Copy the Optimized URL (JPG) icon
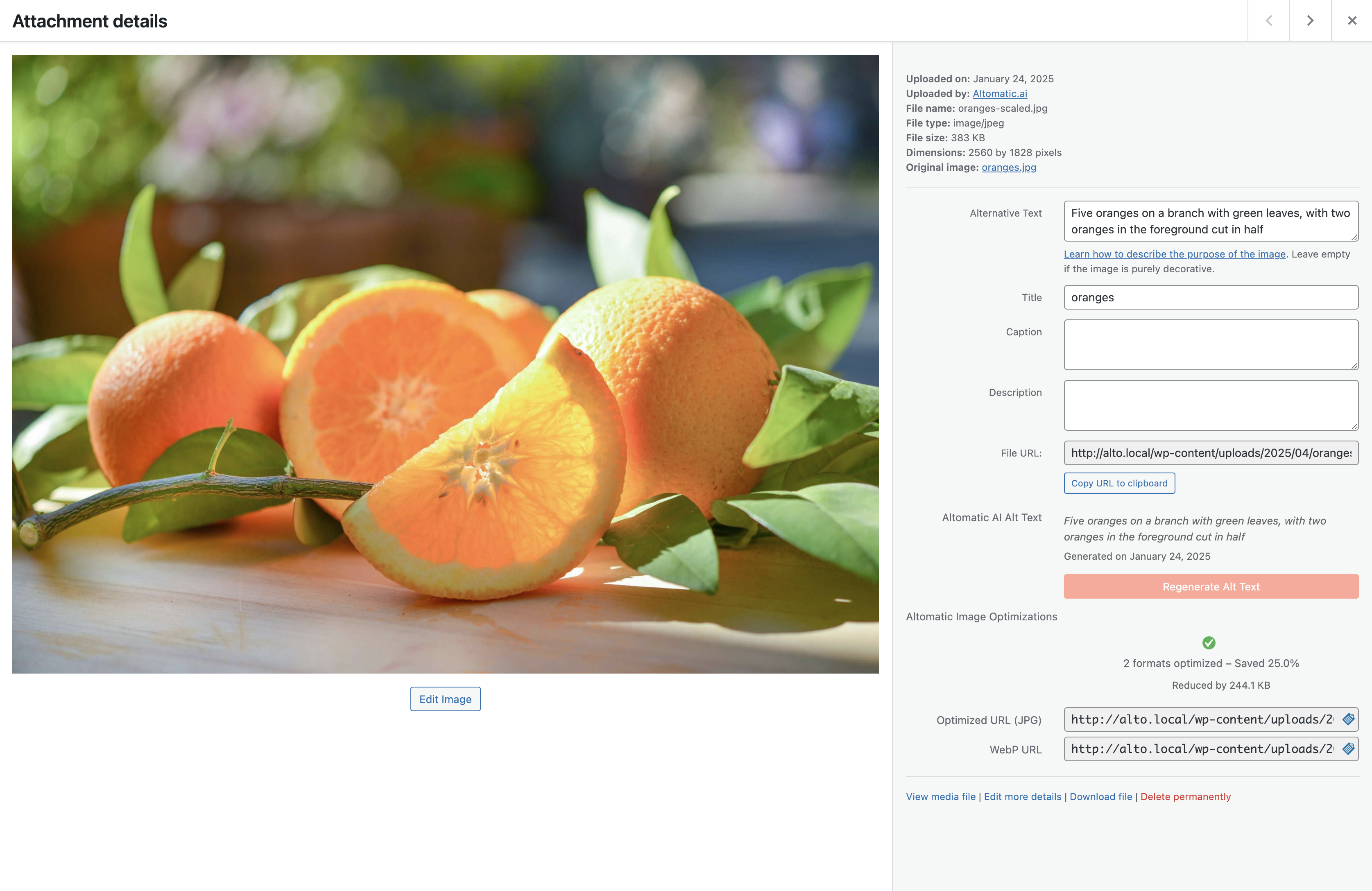 click(1348, 719)
